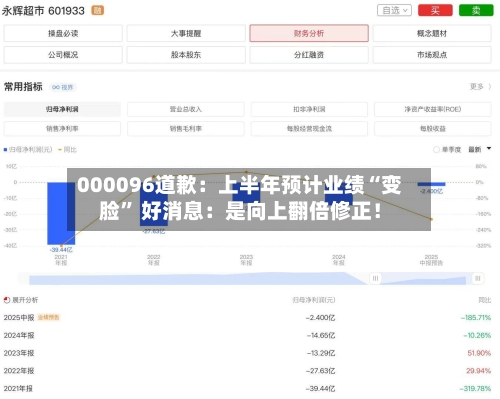Grab the left range slider handle
Image resolution: width=500 pixels, height=399 pixels.
(375, 278)
